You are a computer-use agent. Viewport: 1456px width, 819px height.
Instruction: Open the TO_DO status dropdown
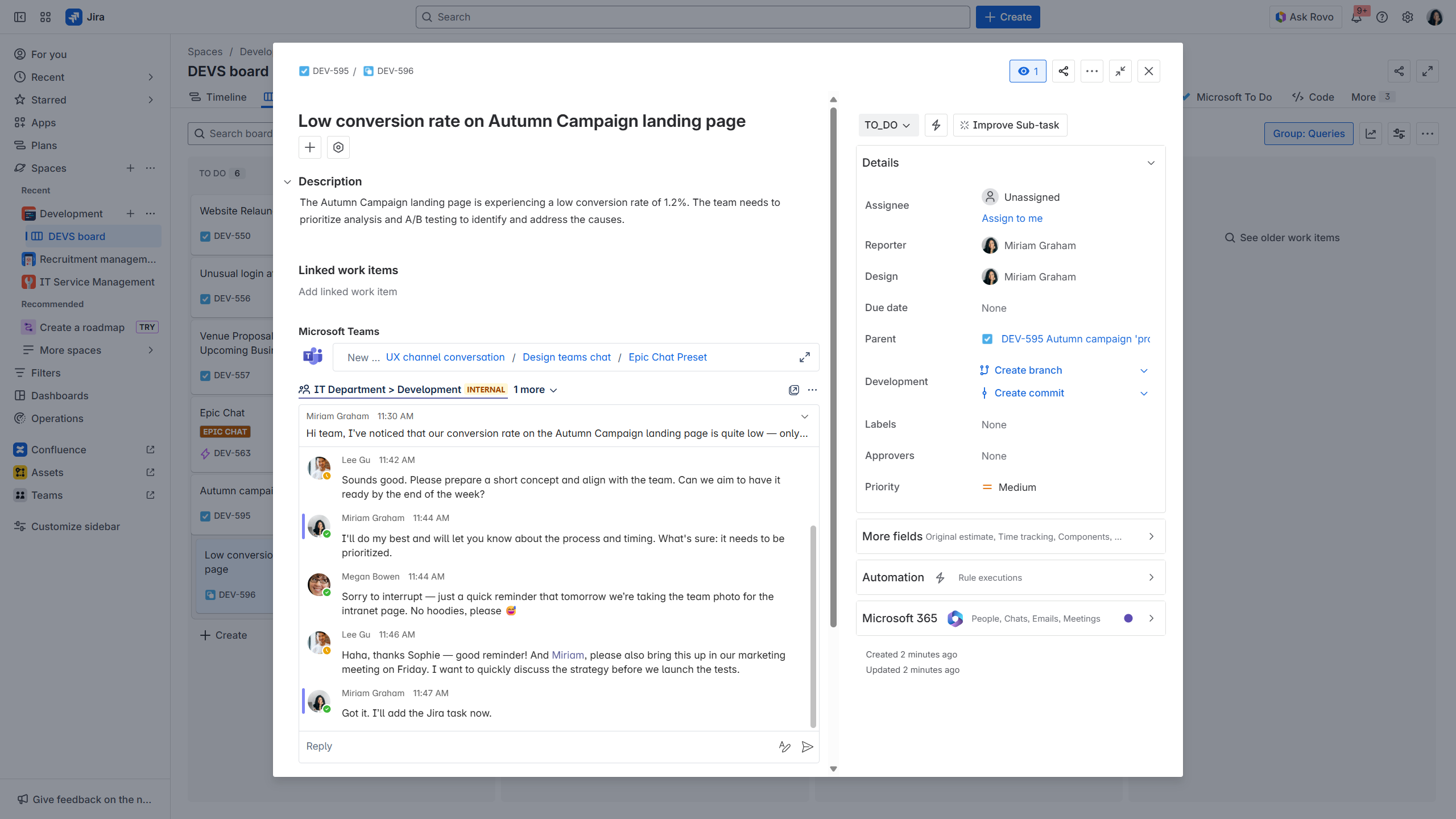click(x=887, y=125)
